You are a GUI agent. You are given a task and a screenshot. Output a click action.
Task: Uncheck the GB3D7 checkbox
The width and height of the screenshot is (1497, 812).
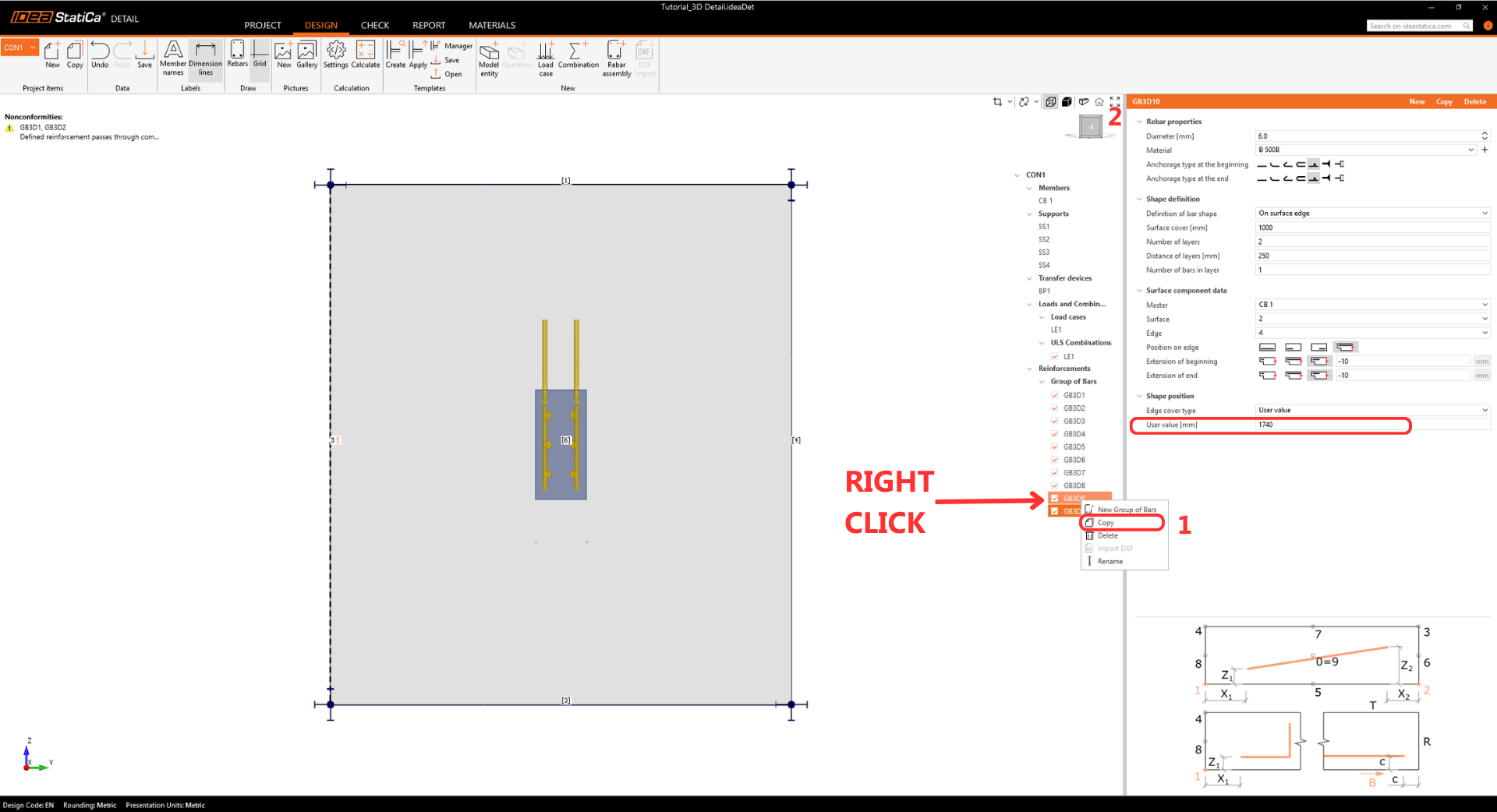(x=1055, y=473)
